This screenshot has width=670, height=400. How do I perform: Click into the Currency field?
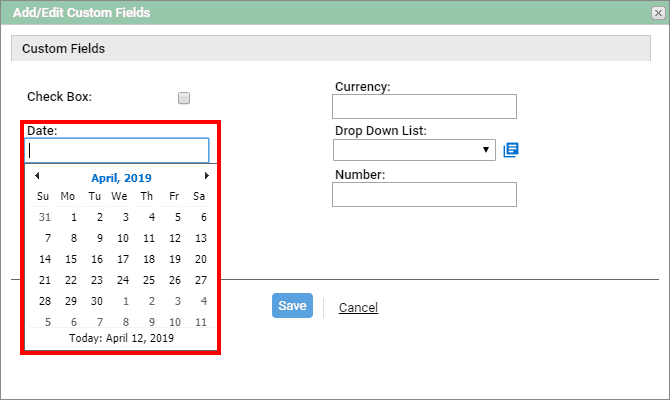[x=424, y=106]
